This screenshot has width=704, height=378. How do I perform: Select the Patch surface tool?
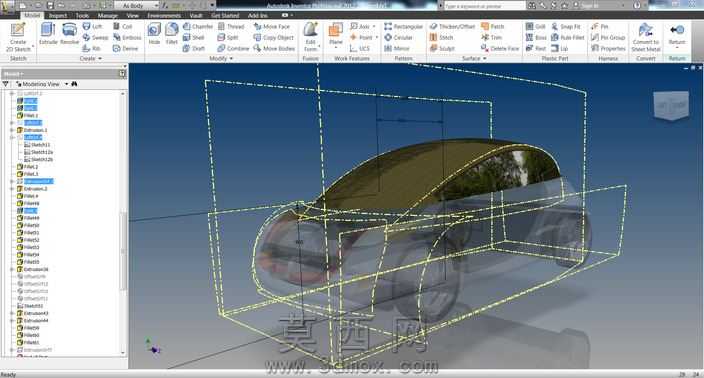tap(493, 27)
